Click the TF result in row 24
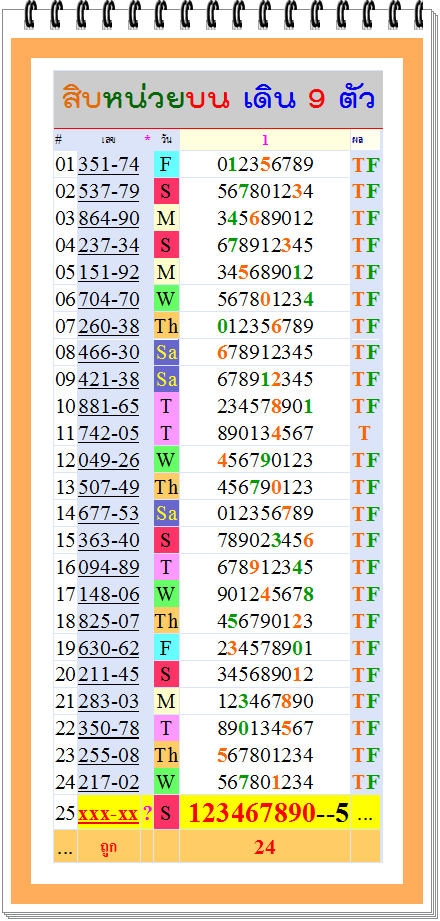The image size is (440, 921). (366, 782)
